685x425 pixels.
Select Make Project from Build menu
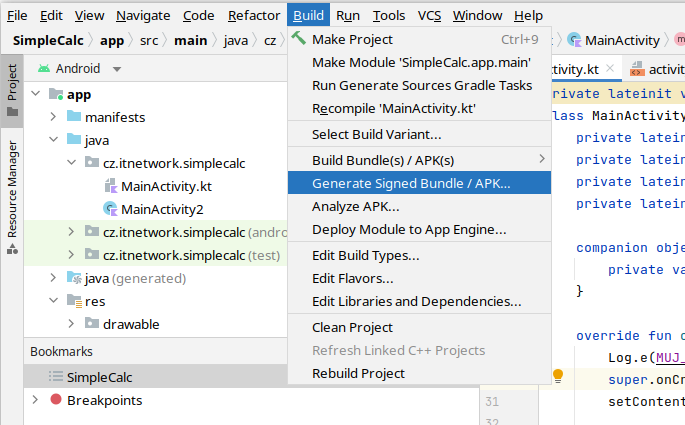tap(419, 39)
